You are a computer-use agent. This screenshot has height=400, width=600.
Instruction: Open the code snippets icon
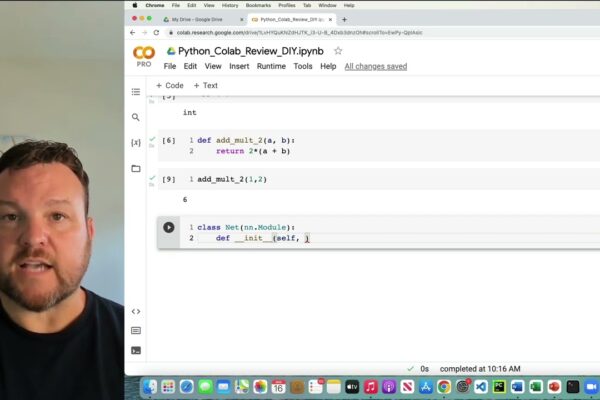click(136, 312)
